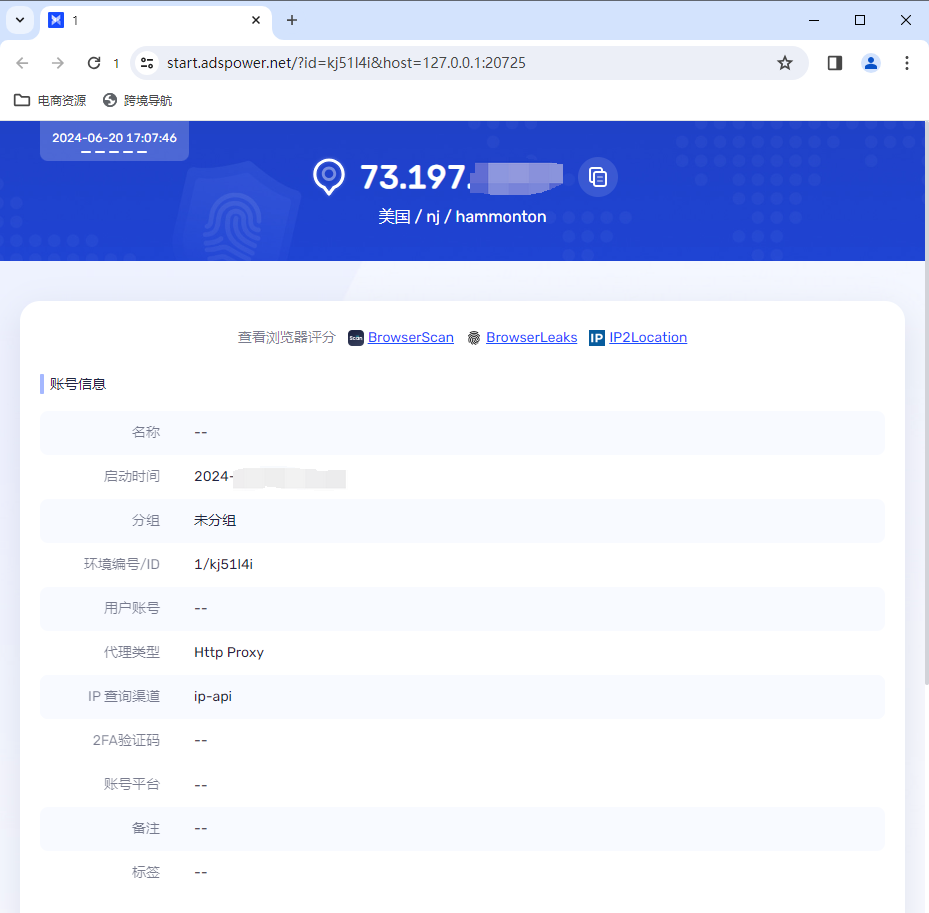929x913 pixels.
Task: Click the 账号平台 label
Action: (132, 784)
